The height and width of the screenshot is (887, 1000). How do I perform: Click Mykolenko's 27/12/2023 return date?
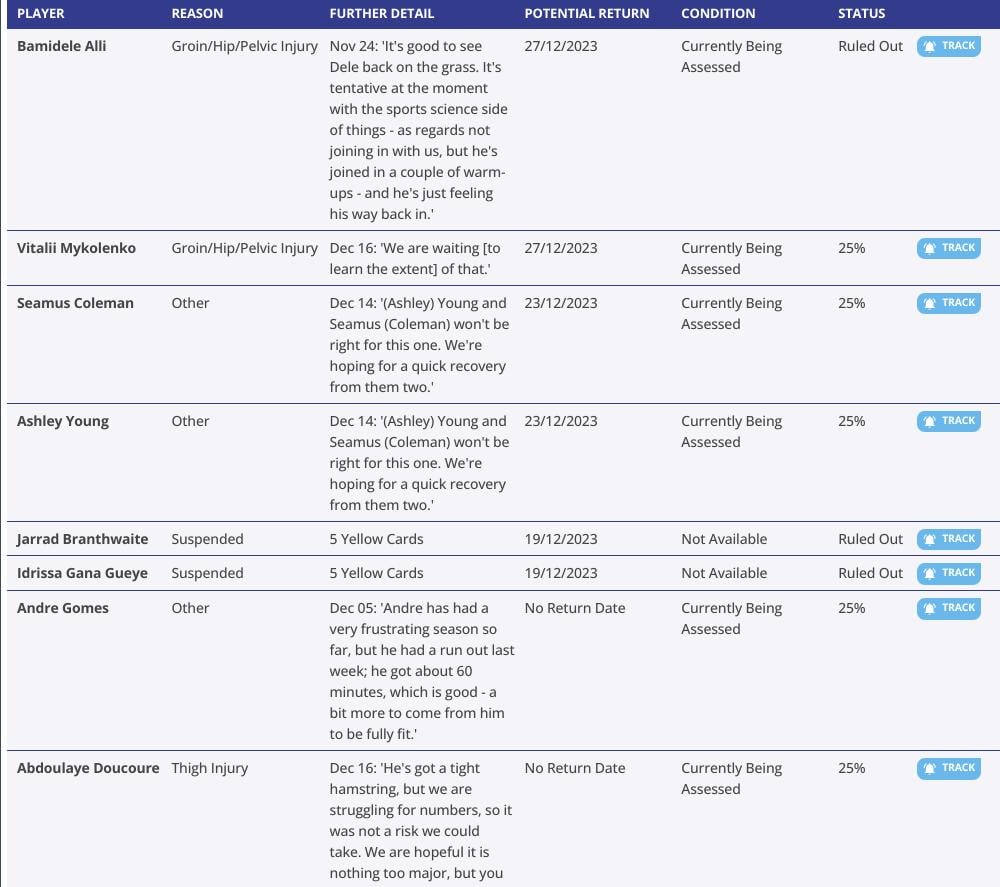click(561, 248)
